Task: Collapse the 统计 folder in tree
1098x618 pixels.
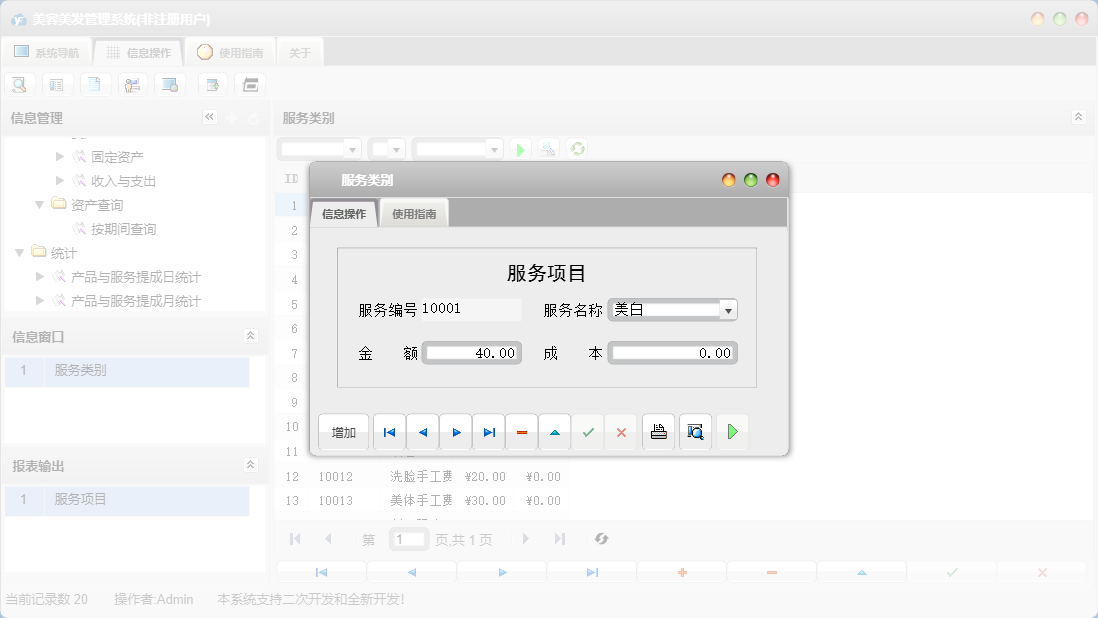Action: (20, 253)
